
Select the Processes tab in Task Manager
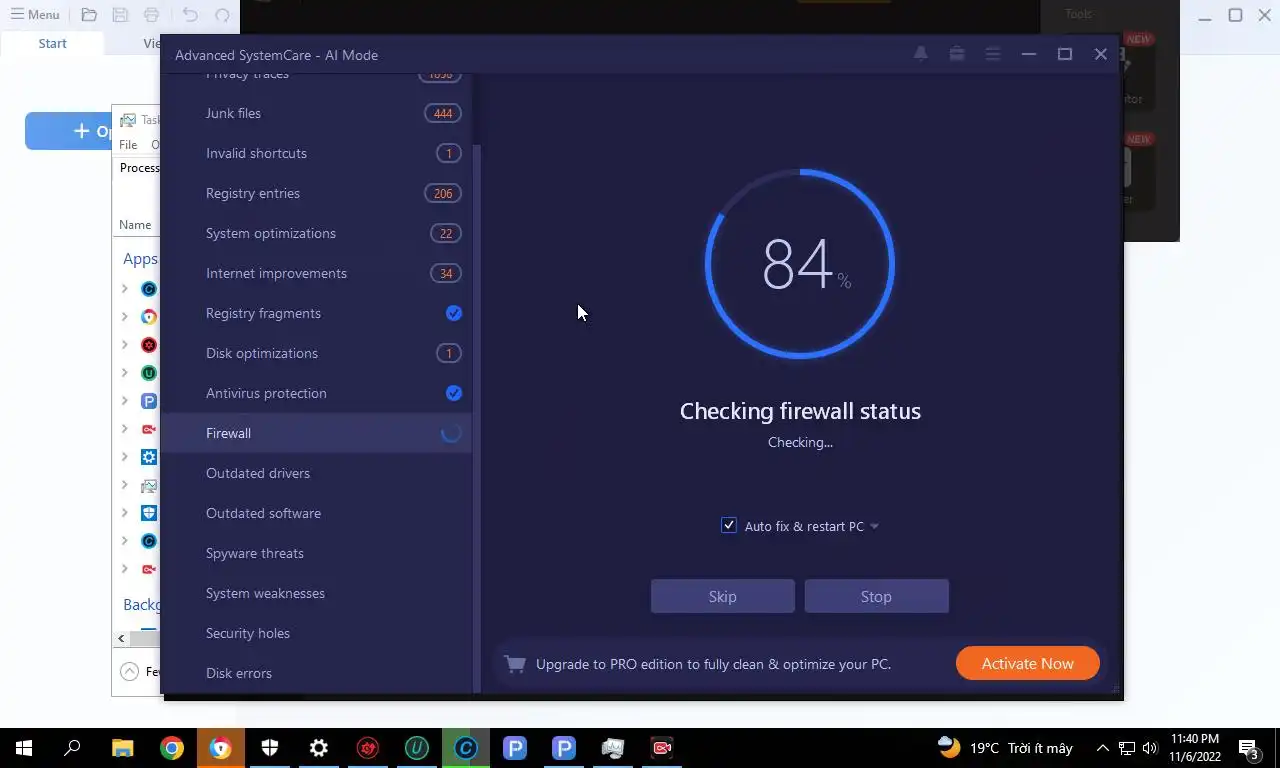point(139,168)
